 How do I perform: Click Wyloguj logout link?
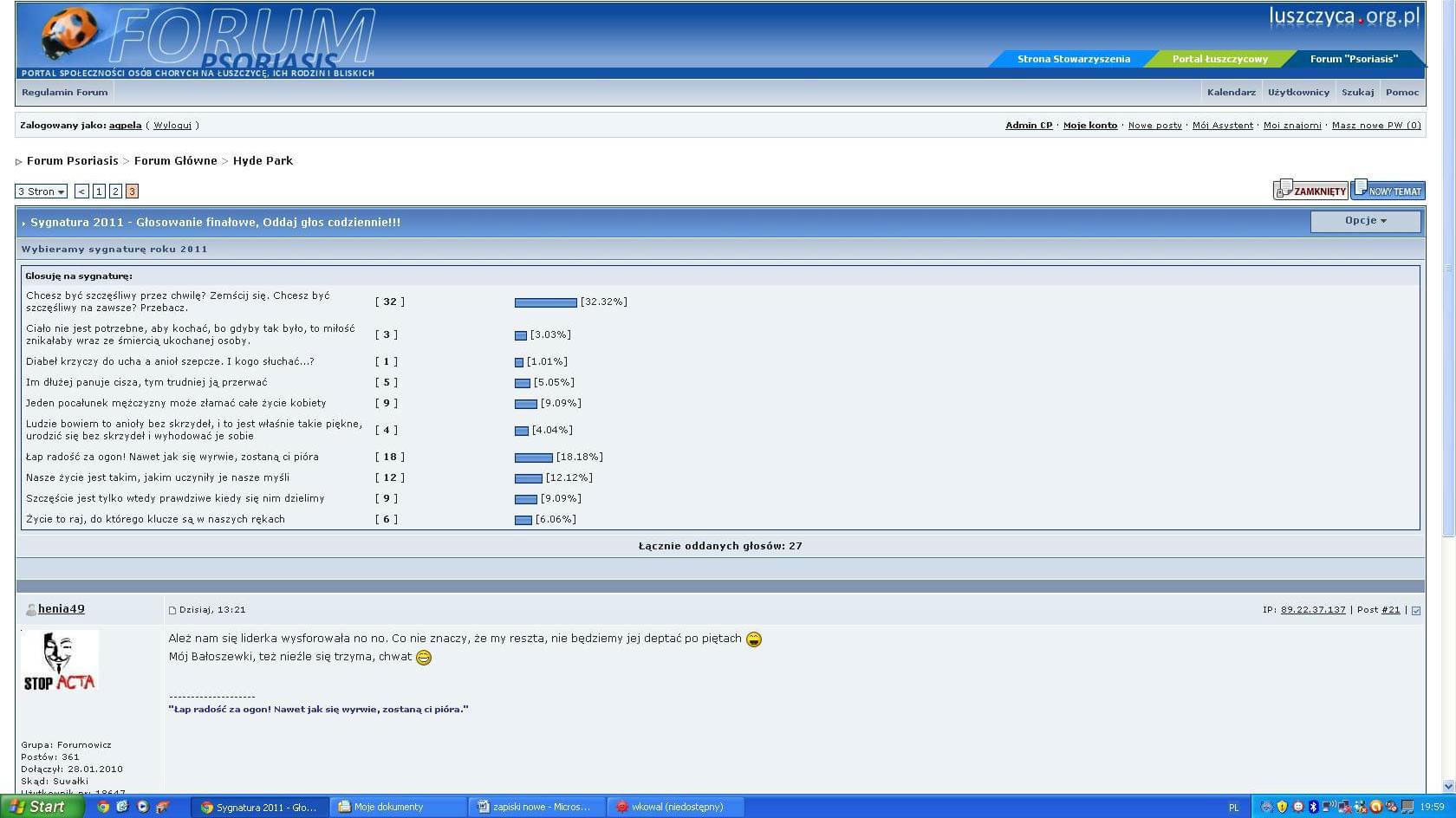click(x=172, y=126)
